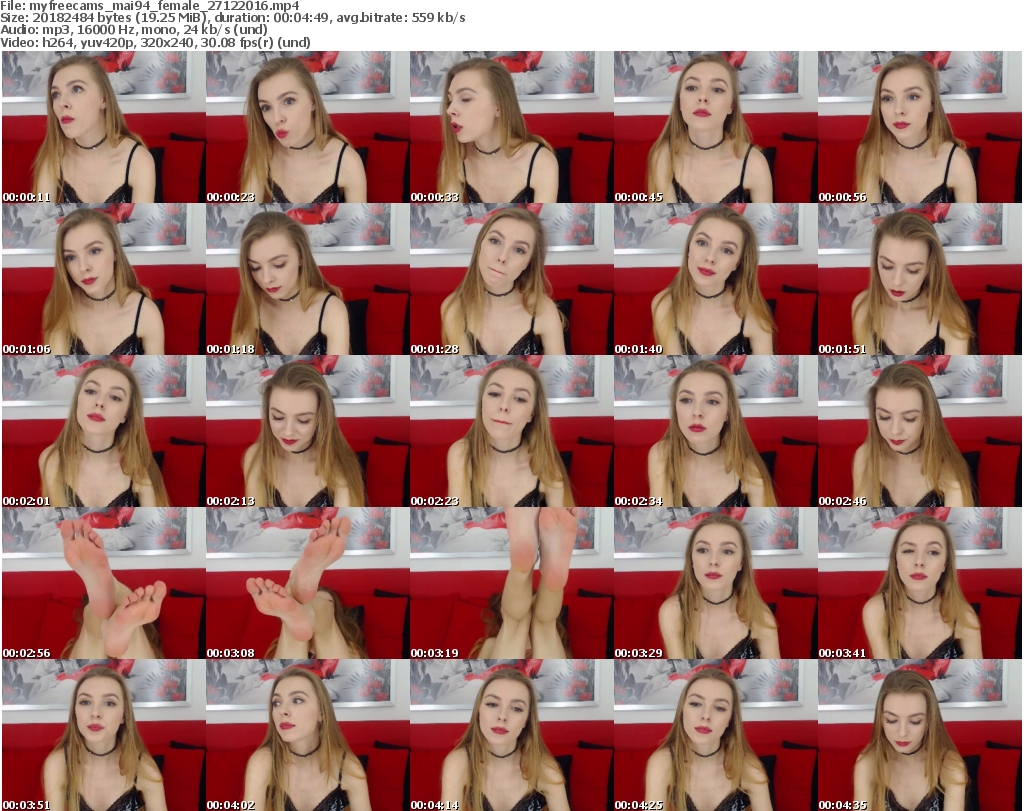Image resolution: width=1024 pixels, height=811 pixels.
Task: Open the thumbnail at 00:01:28
Action: coord(511,279)
